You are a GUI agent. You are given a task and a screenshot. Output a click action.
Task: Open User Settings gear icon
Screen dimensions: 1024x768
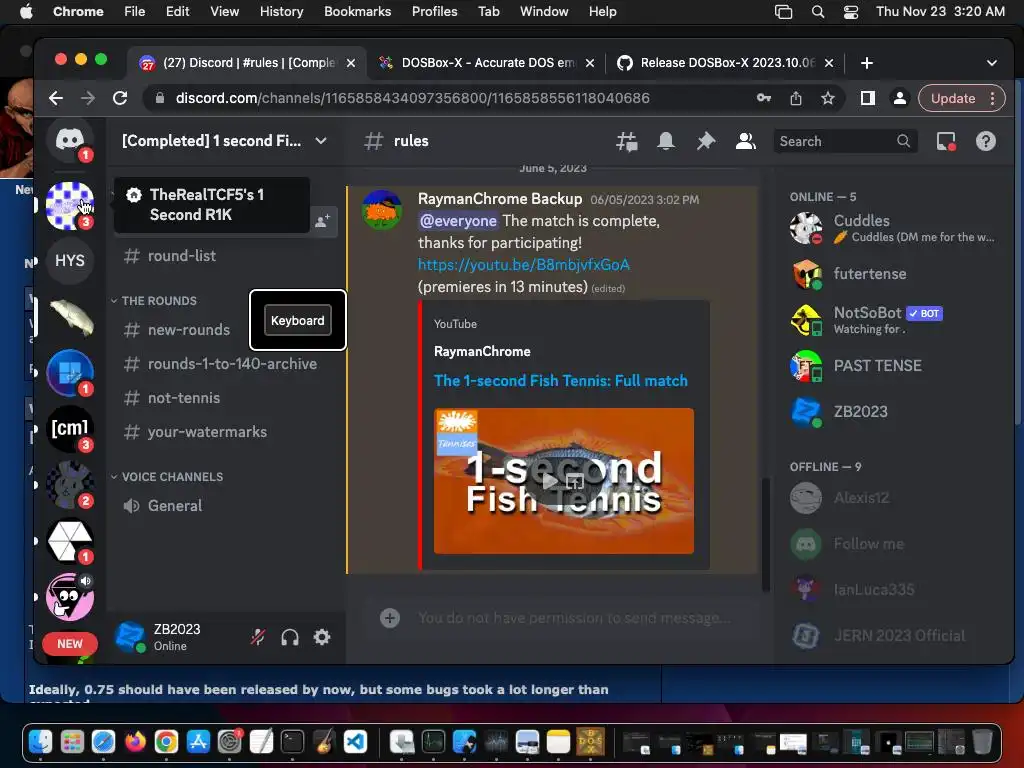tap(322, 637)
